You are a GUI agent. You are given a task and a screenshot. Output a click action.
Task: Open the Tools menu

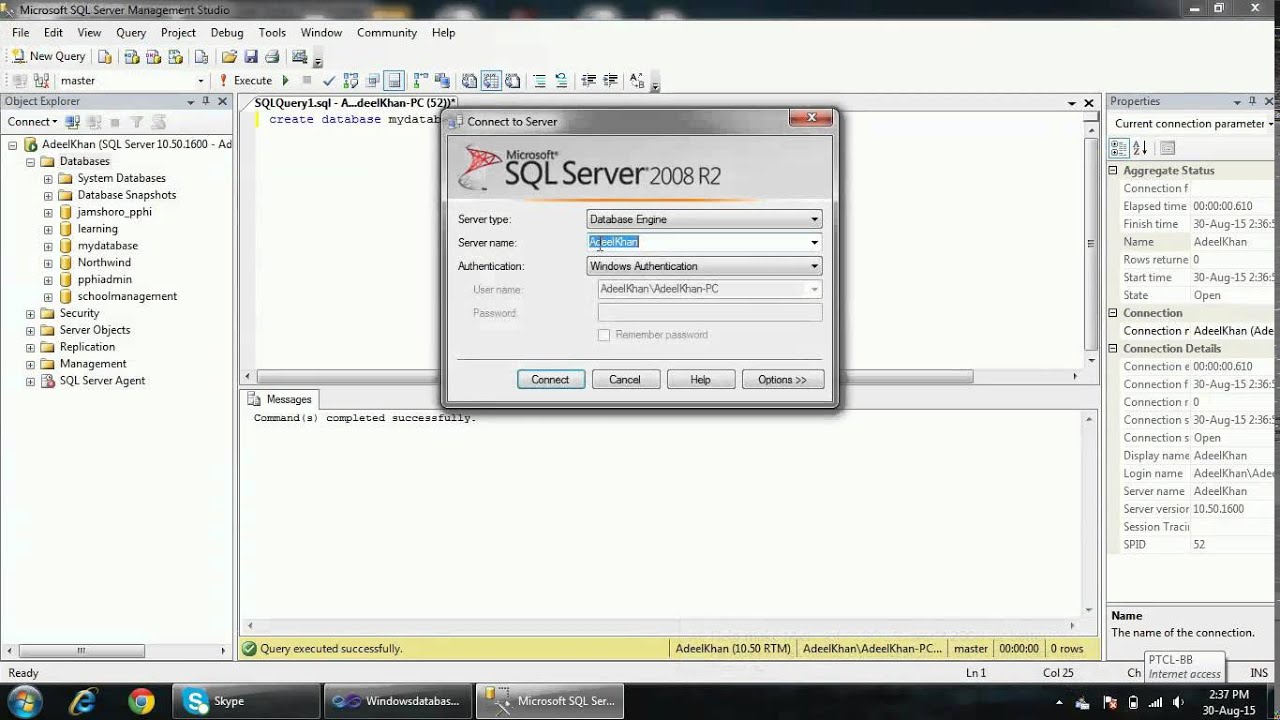(272, 32)
